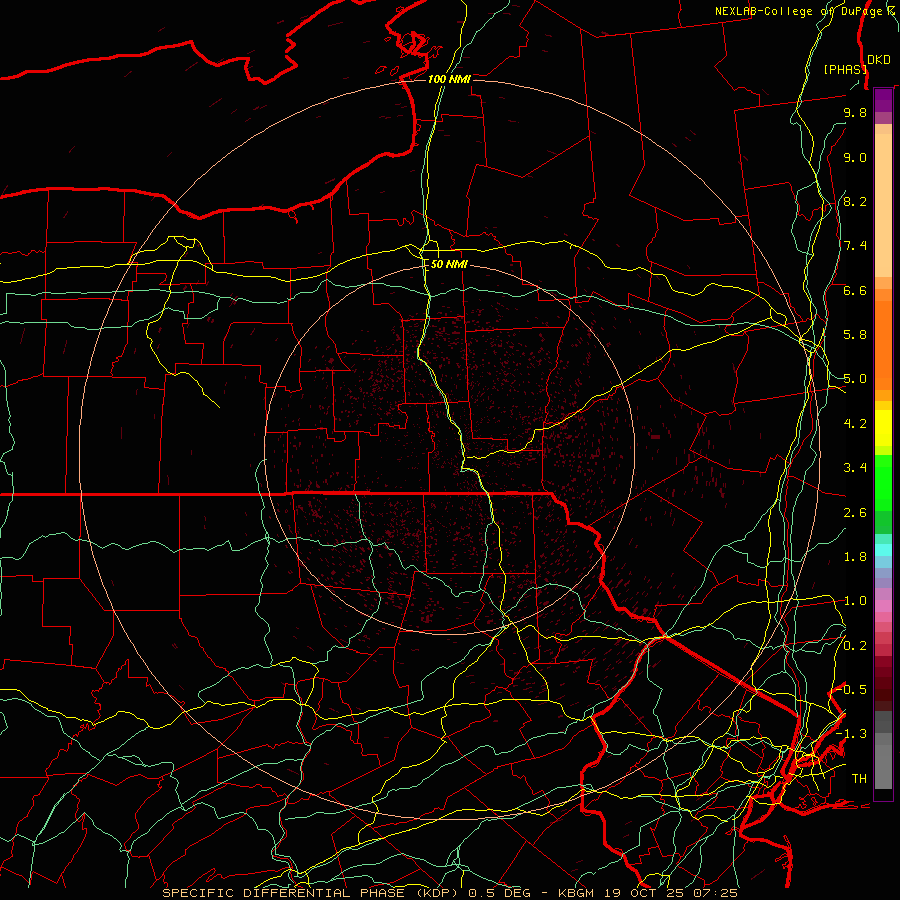The height and width of the screenshot is (900, 900).
Task: Click the 1.8 scale label
Action: [855, 557]
